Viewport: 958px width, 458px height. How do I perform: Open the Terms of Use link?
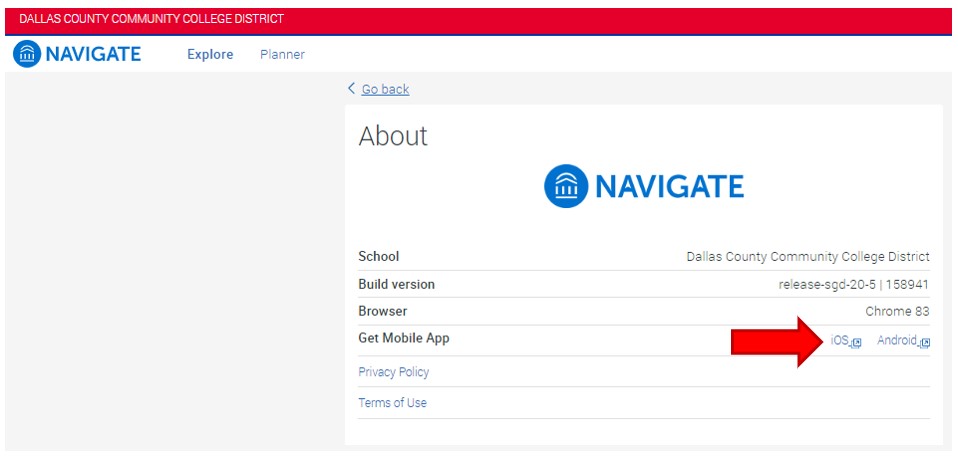coord(392,403)
